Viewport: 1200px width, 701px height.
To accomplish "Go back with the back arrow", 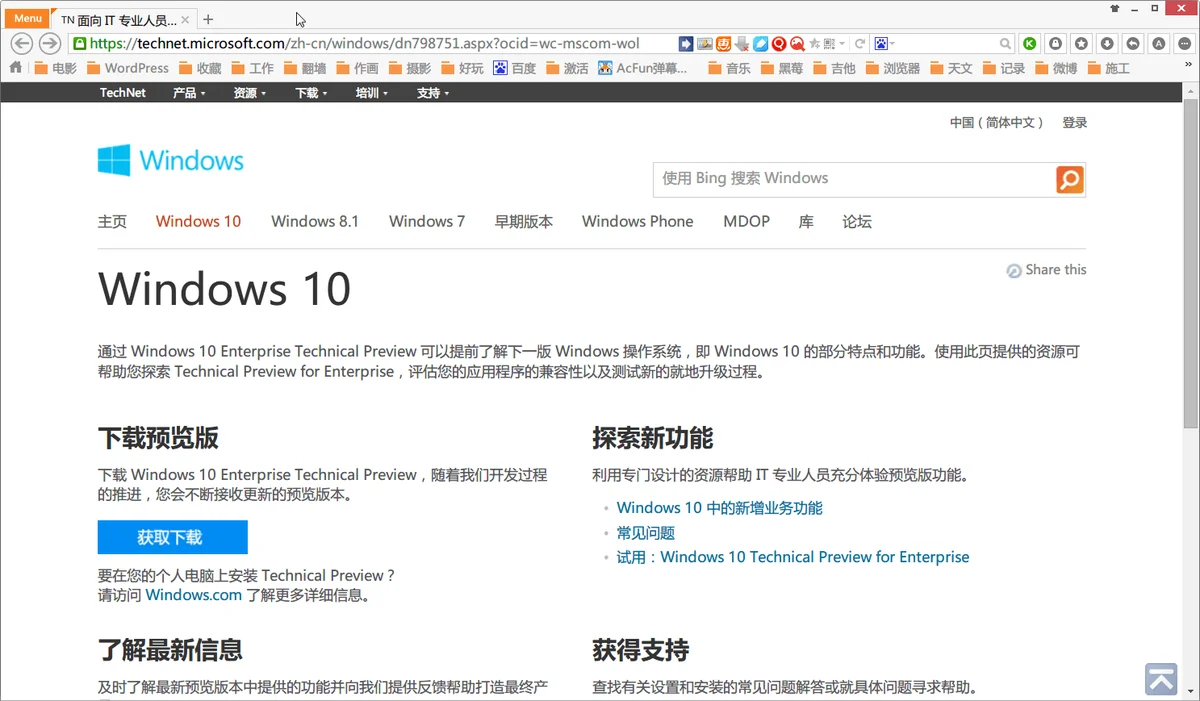I will [21, 44].
